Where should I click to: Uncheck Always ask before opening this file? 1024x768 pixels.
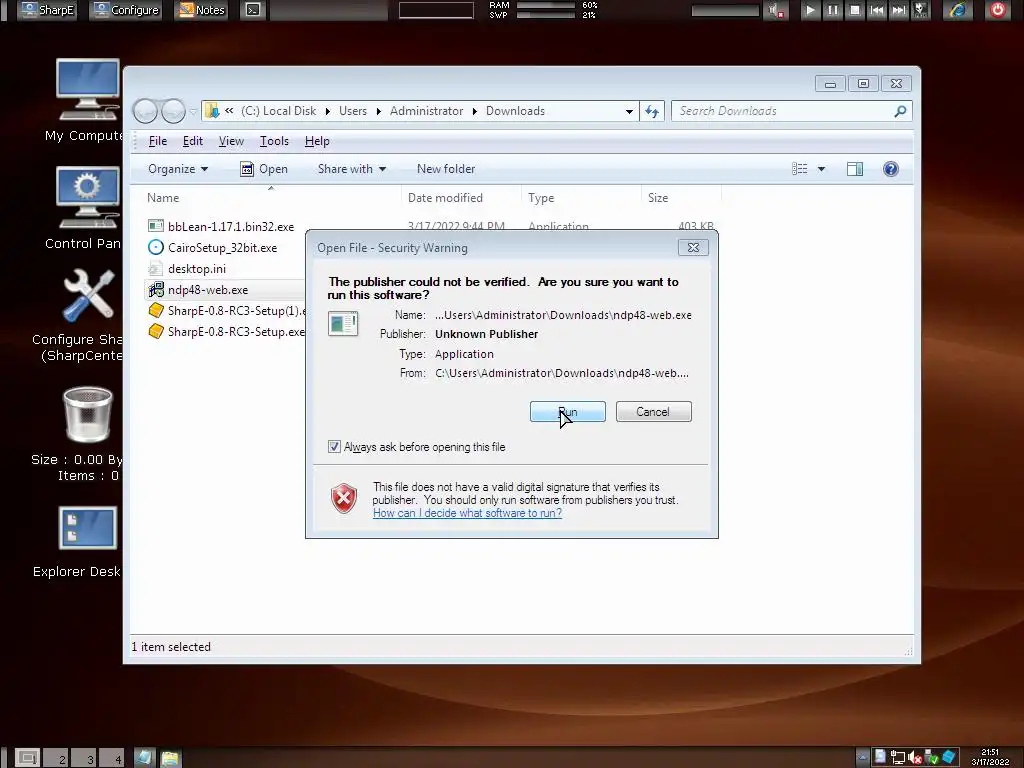pyautogui.click(x=334, y=447)
